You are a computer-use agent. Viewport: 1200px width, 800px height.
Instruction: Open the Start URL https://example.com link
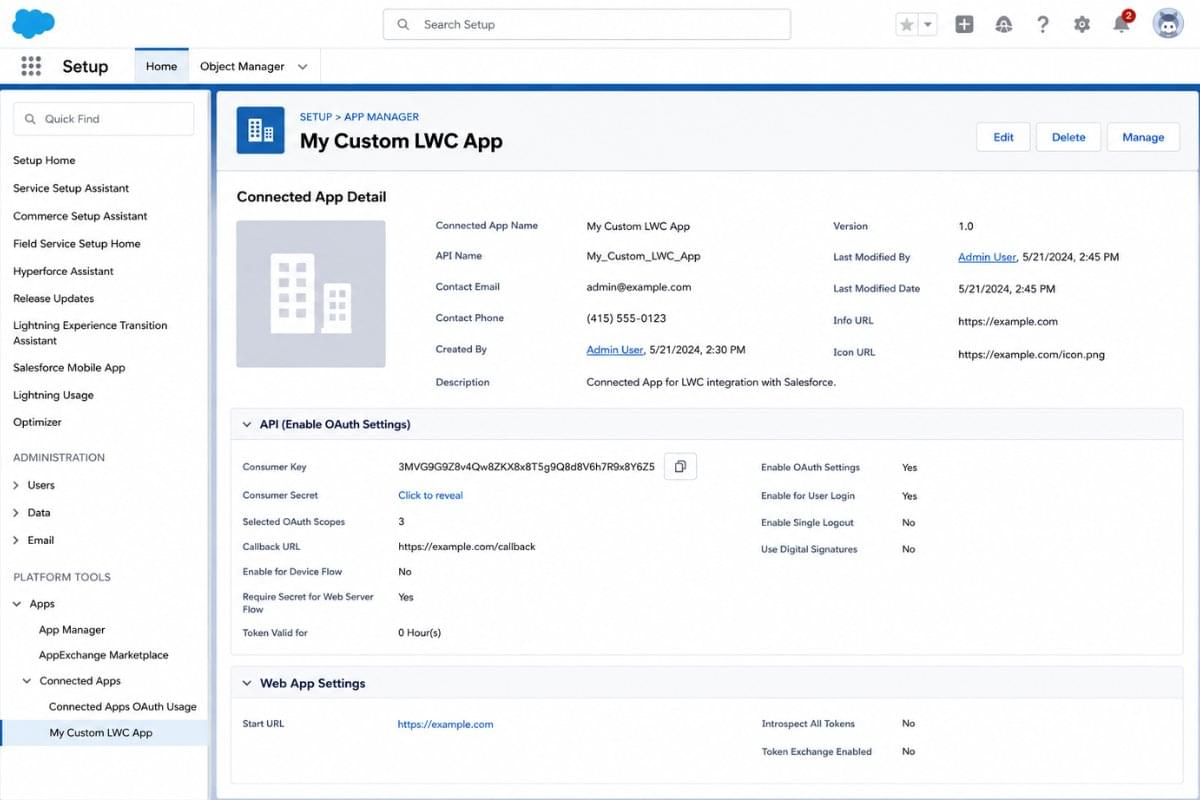click(x=445, y=724)
